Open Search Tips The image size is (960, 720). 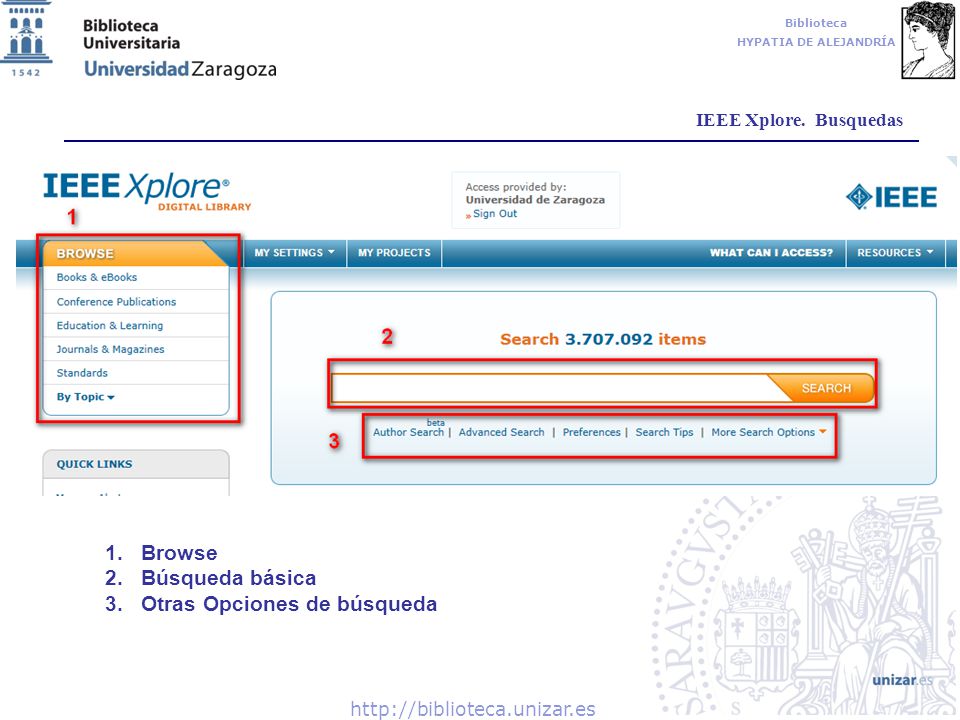coord(664,432)
